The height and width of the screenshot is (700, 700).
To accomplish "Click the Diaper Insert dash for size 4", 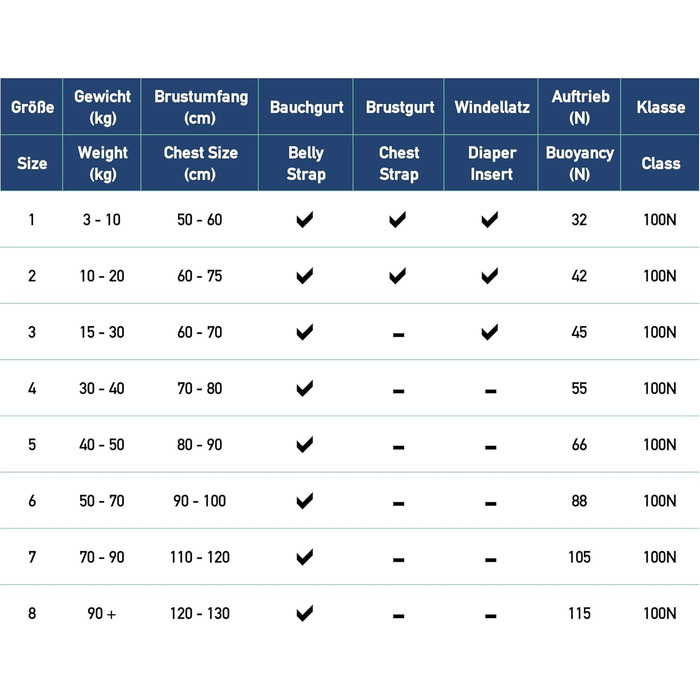I will click(491, 391).
